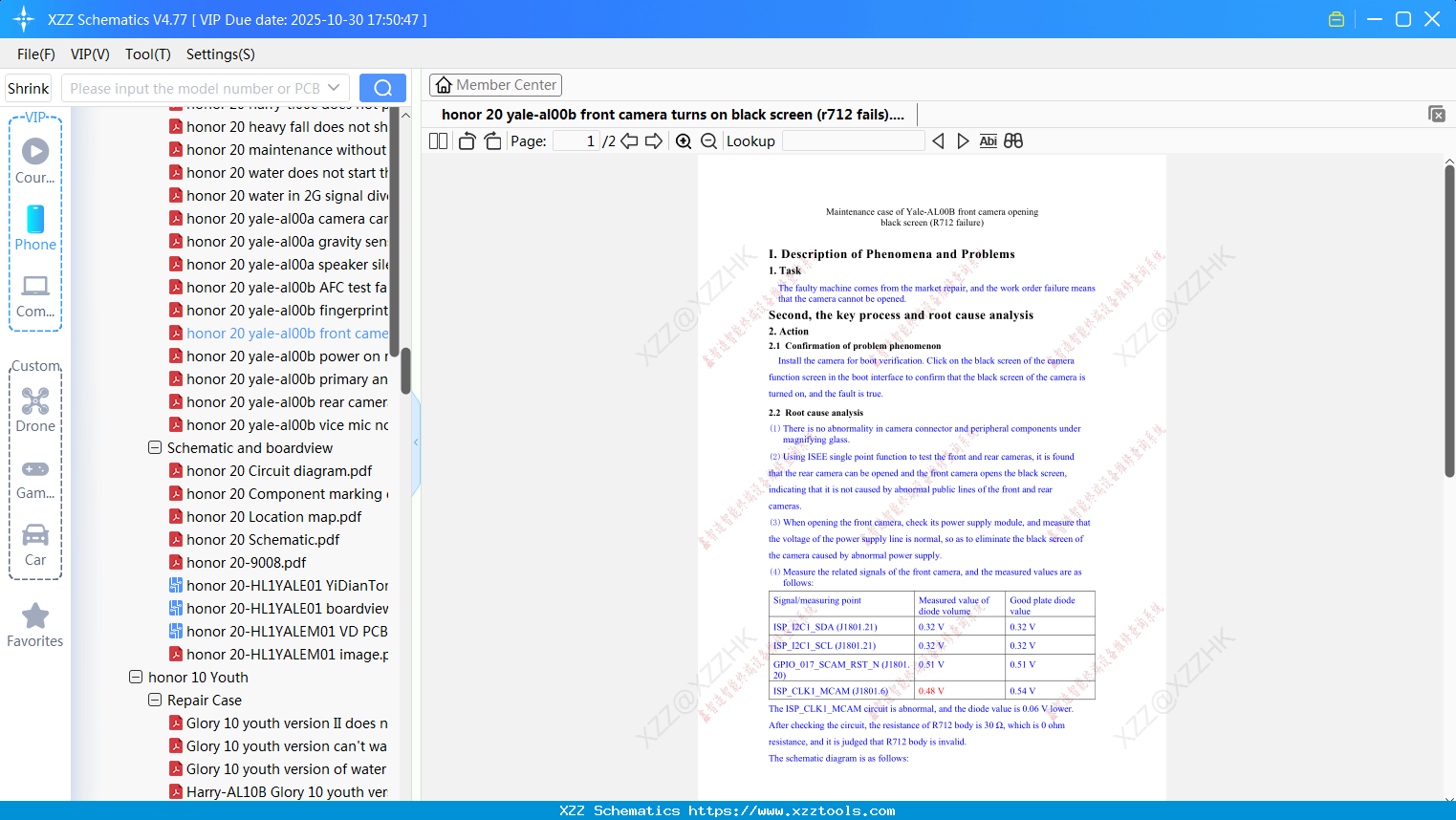Open the Computer category in the sidebar
Image resolution: width=1456 pixels, height=820 pixels.
35,295
